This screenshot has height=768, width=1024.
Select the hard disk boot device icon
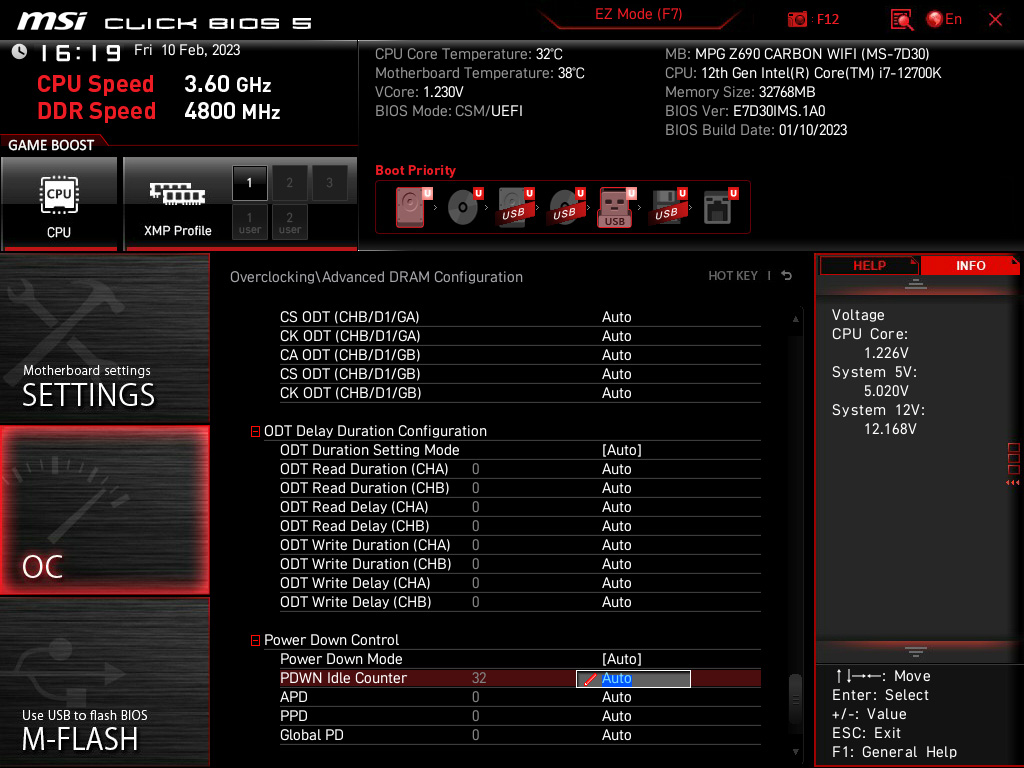click(x=413, y=207)
